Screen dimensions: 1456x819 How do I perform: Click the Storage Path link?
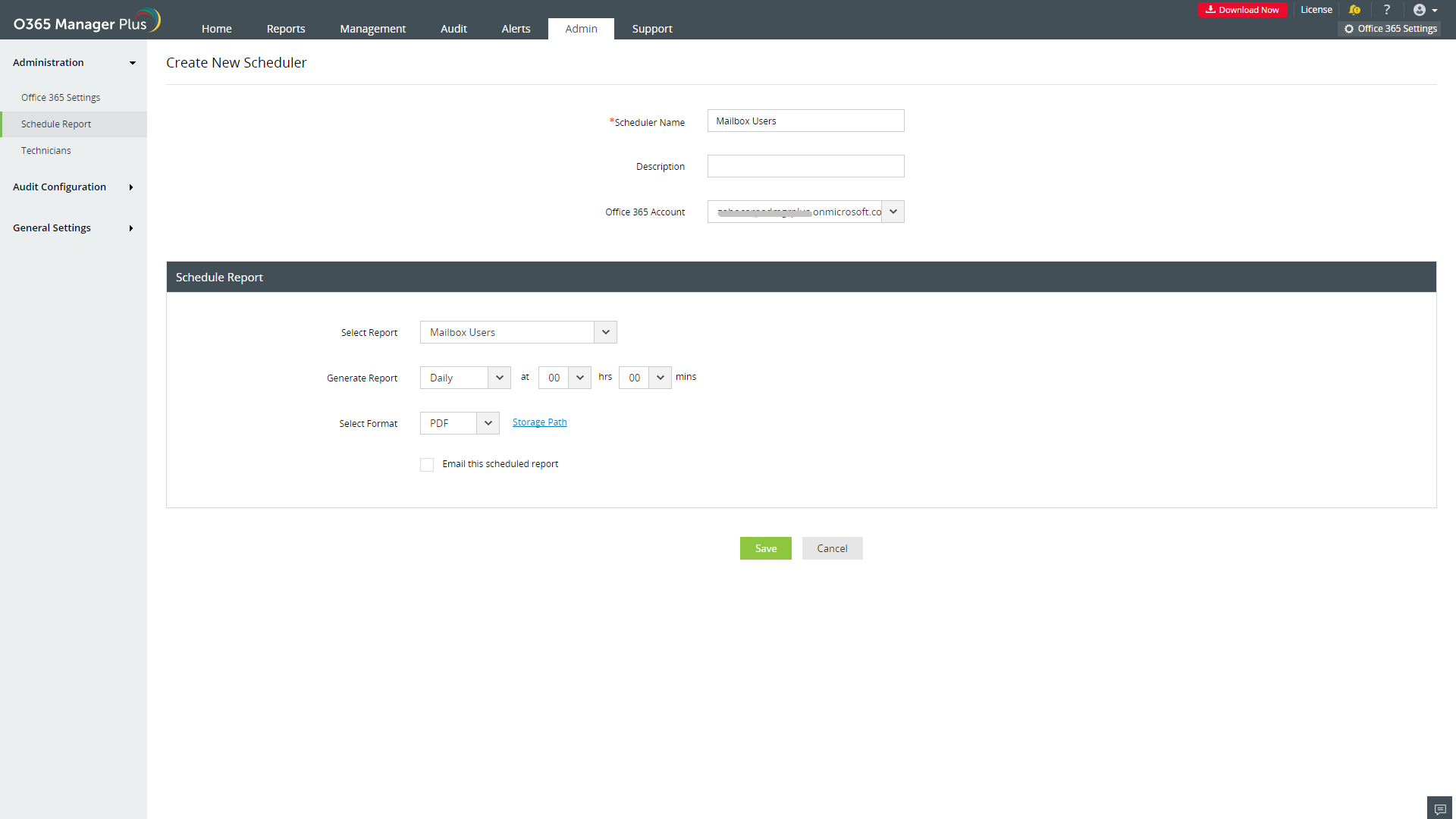tap(539, 421)
